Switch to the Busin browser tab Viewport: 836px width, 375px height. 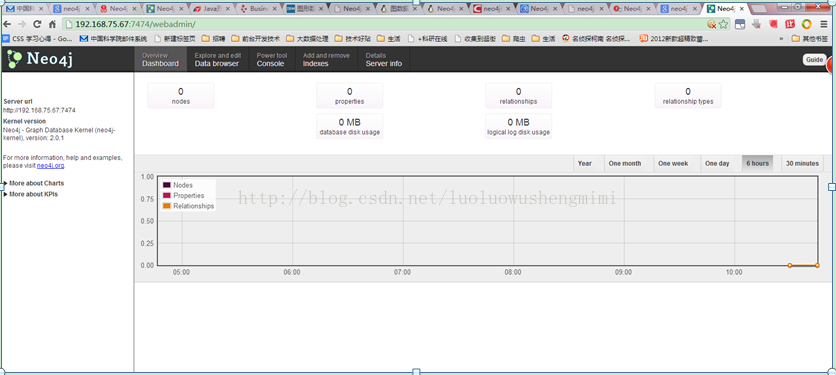(x=258, y=9)
